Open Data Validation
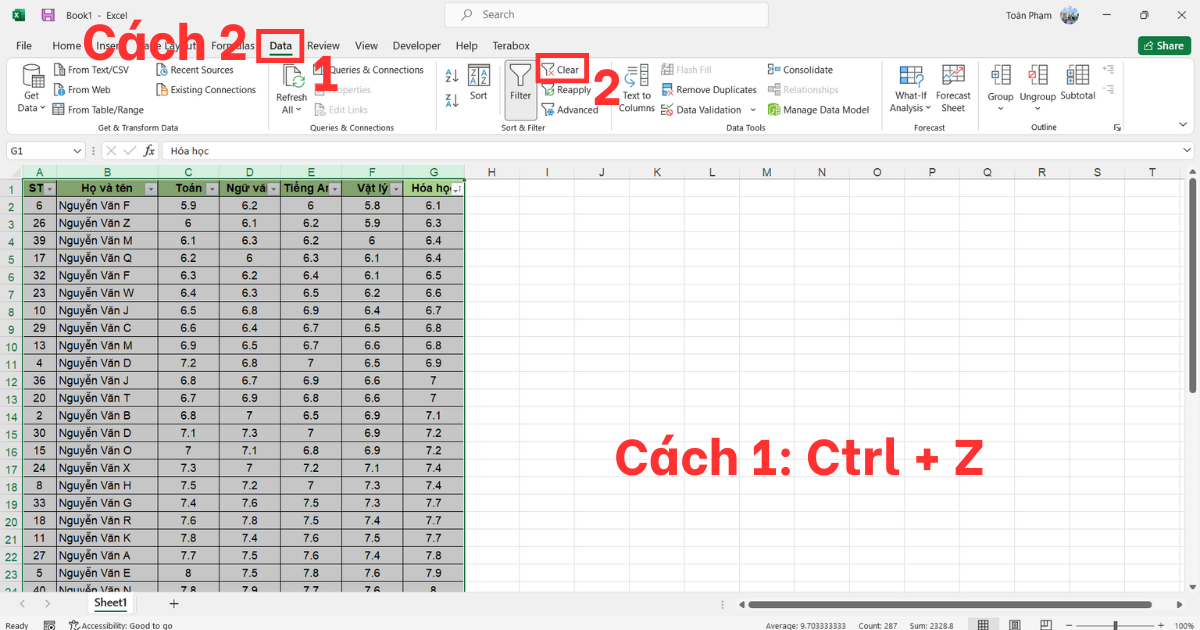Screen dimensions: 1200x630 (701, 110)
